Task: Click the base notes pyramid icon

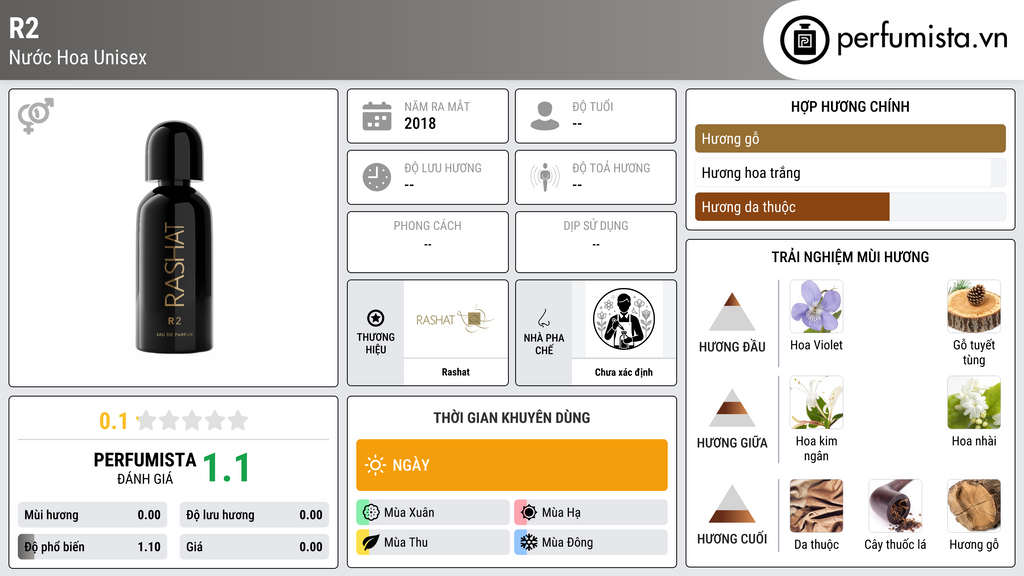Action: coord(732,504)
